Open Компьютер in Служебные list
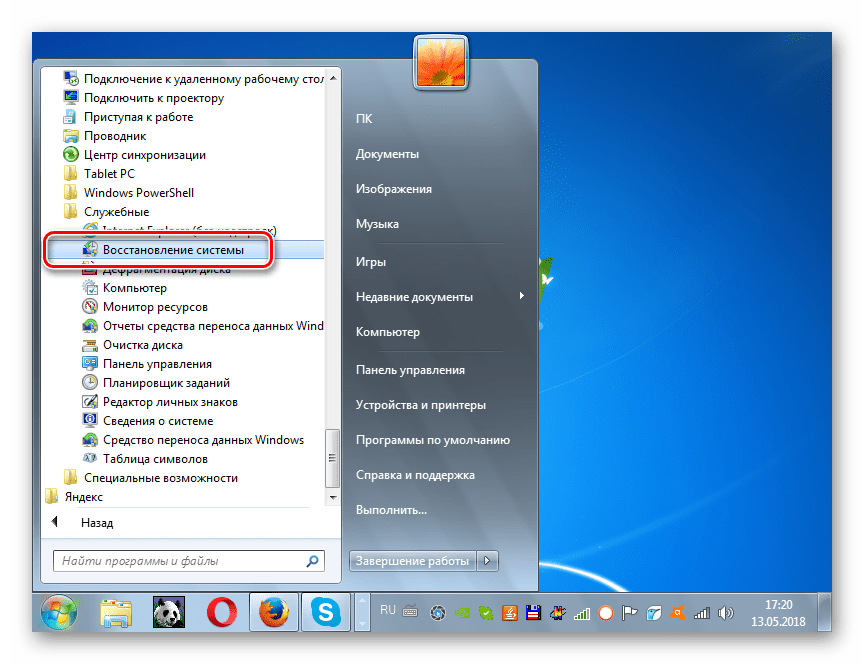 tap(125, 288)
